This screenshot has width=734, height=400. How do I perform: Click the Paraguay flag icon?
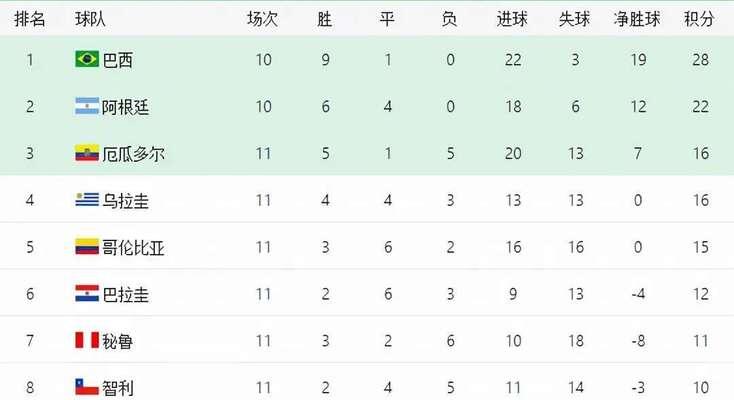coord(87,293)
